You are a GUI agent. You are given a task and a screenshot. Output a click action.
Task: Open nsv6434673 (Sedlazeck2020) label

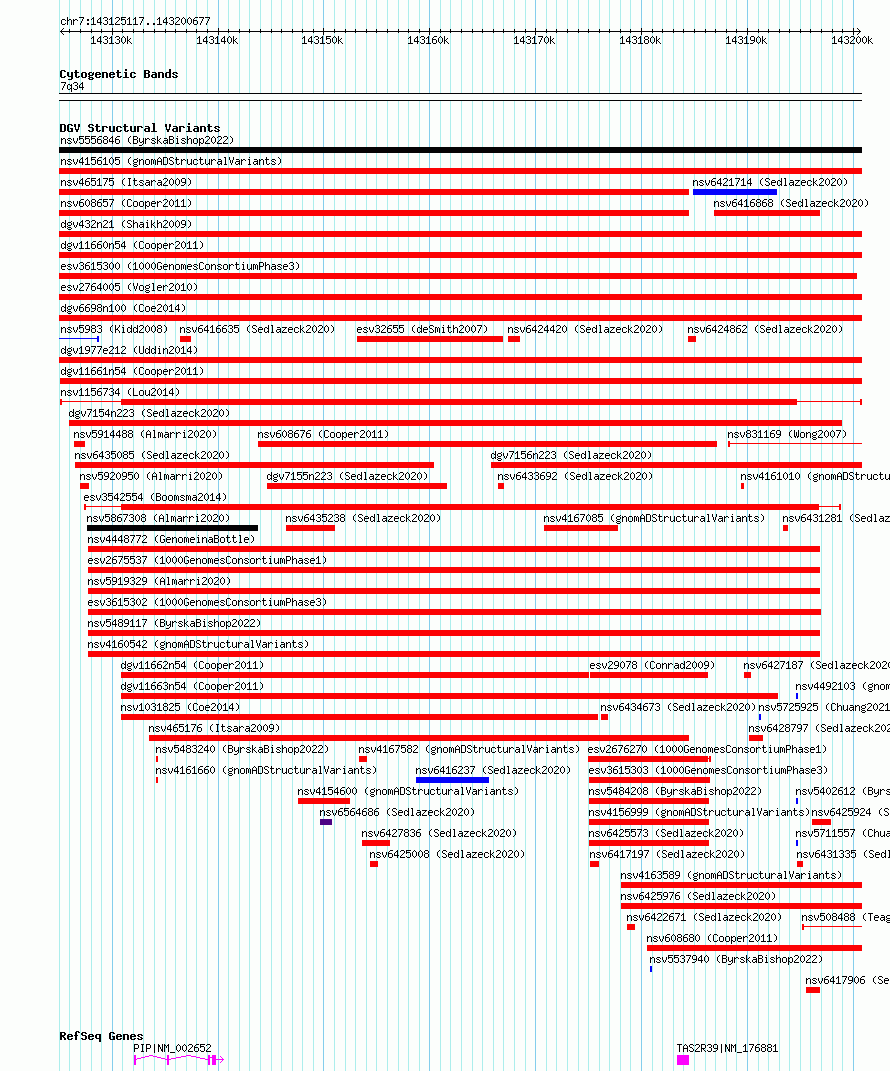(678, 708)
